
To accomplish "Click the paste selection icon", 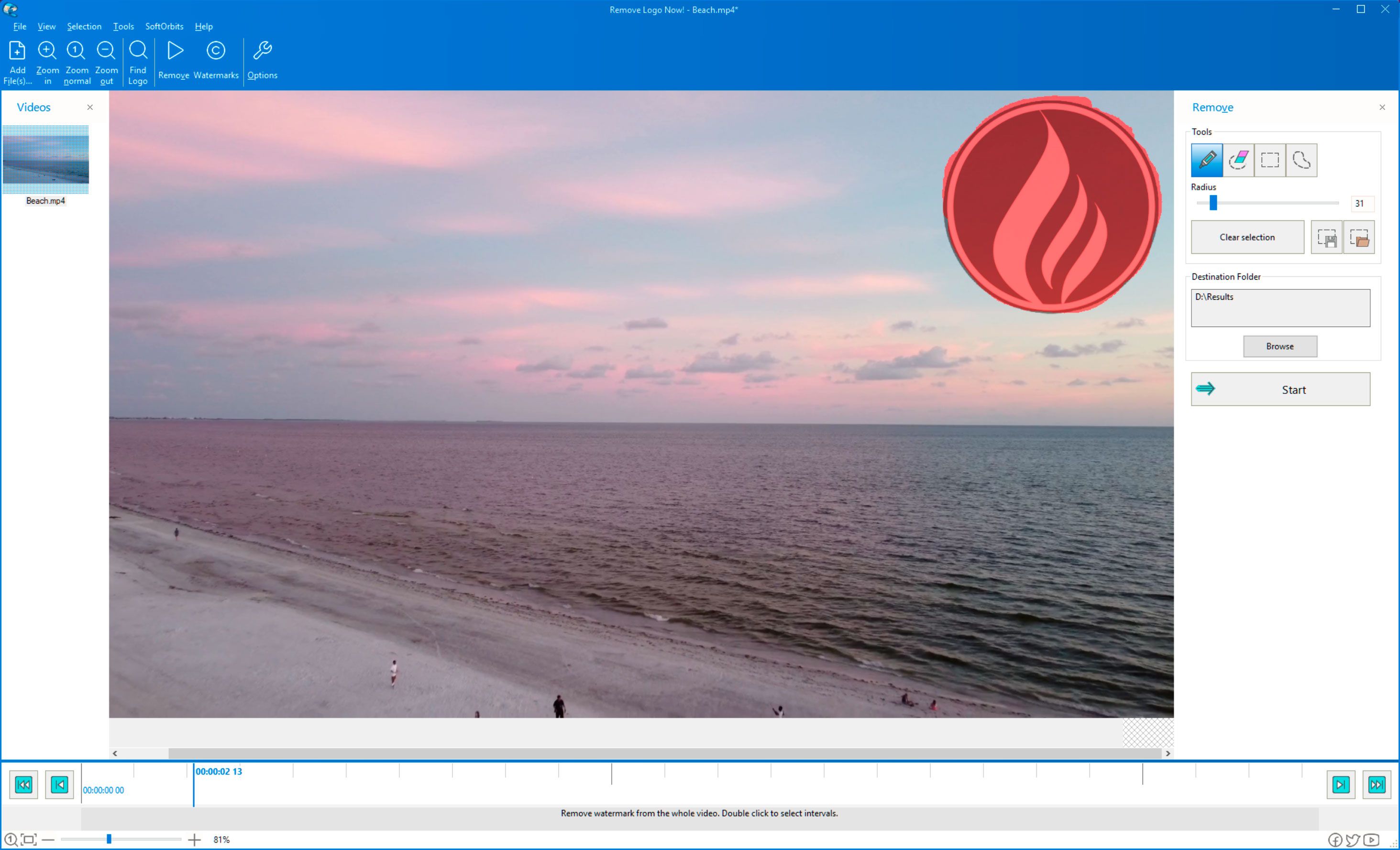I will (x=1359, y=237).
